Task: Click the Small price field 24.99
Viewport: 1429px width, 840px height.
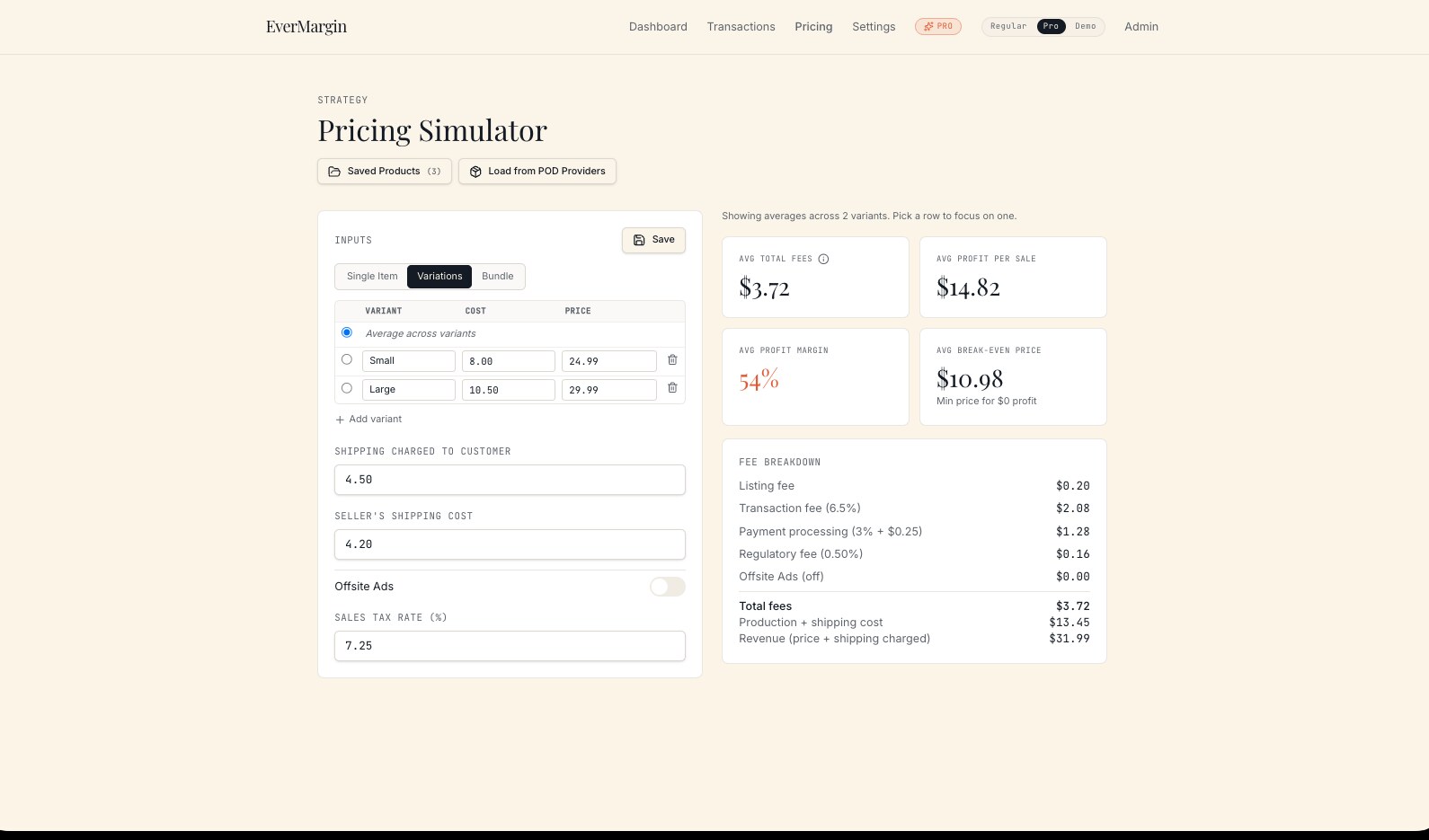Action: tap(609, 361)
